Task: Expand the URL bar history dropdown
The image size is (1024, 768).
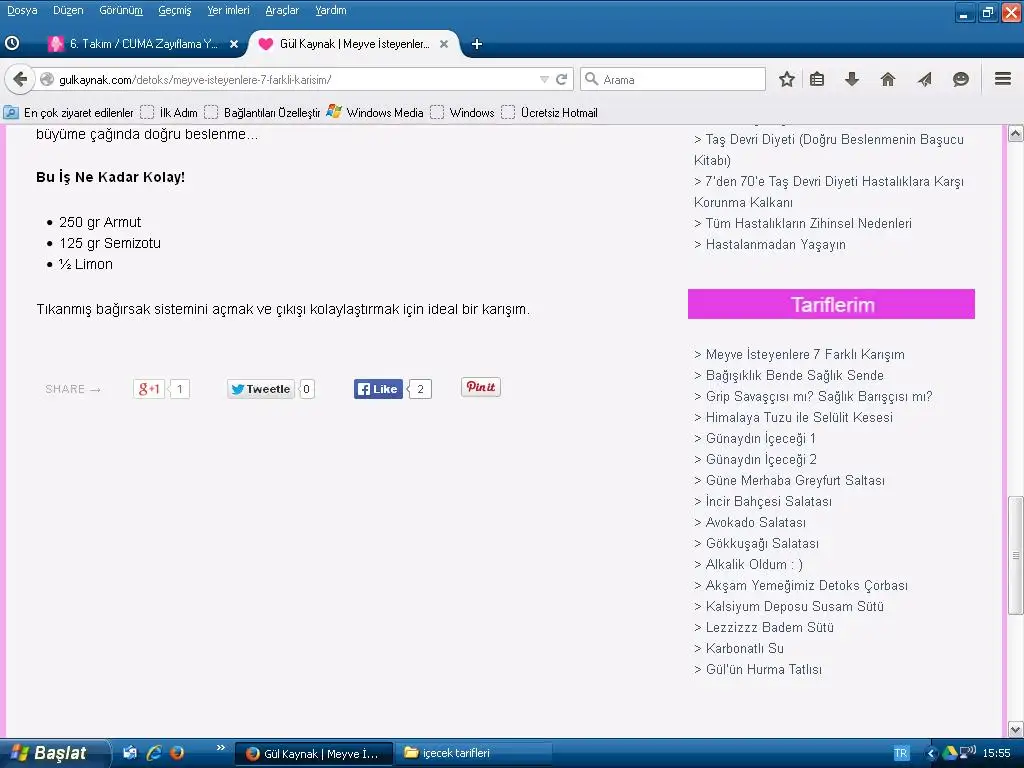Action: [544, 80]
